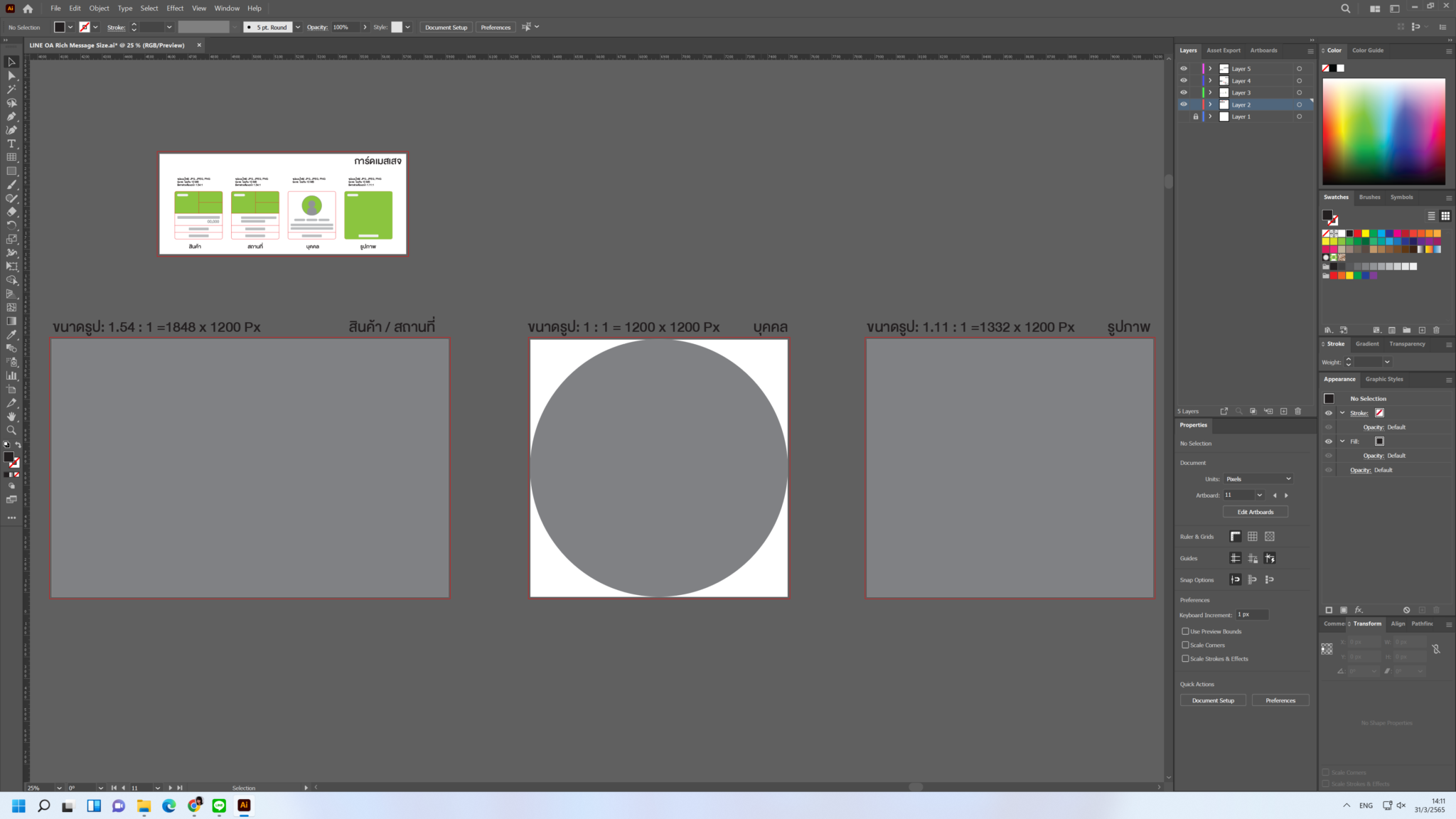Image resolution: width=1456 pixels, height=819 pixels.
Task: Select the Rectangle tool
Action: [x=11, y=171]
